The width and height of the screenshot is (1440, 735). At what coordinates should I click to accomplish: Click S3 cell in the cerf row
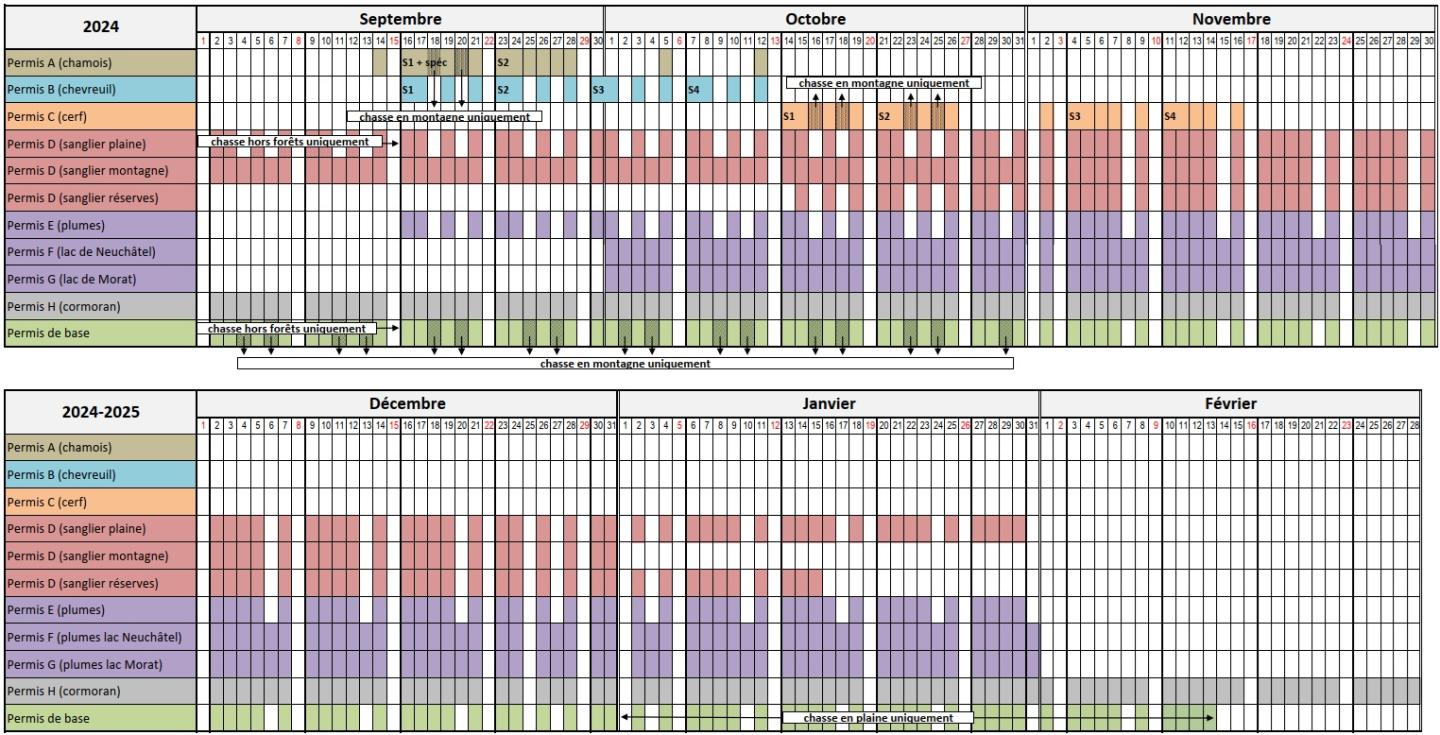point(1075,116)
